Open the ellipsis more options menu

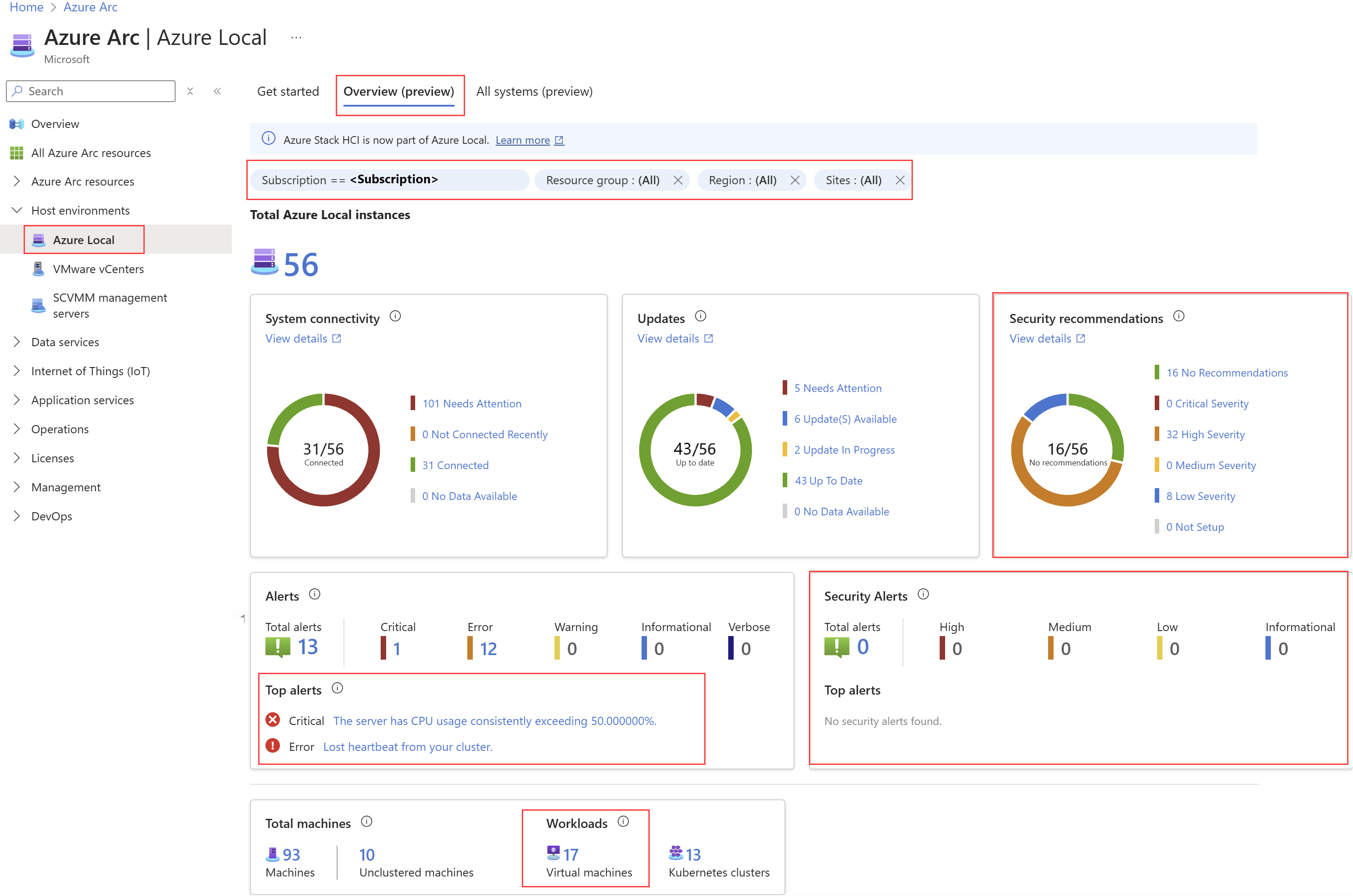pos(296,38)
